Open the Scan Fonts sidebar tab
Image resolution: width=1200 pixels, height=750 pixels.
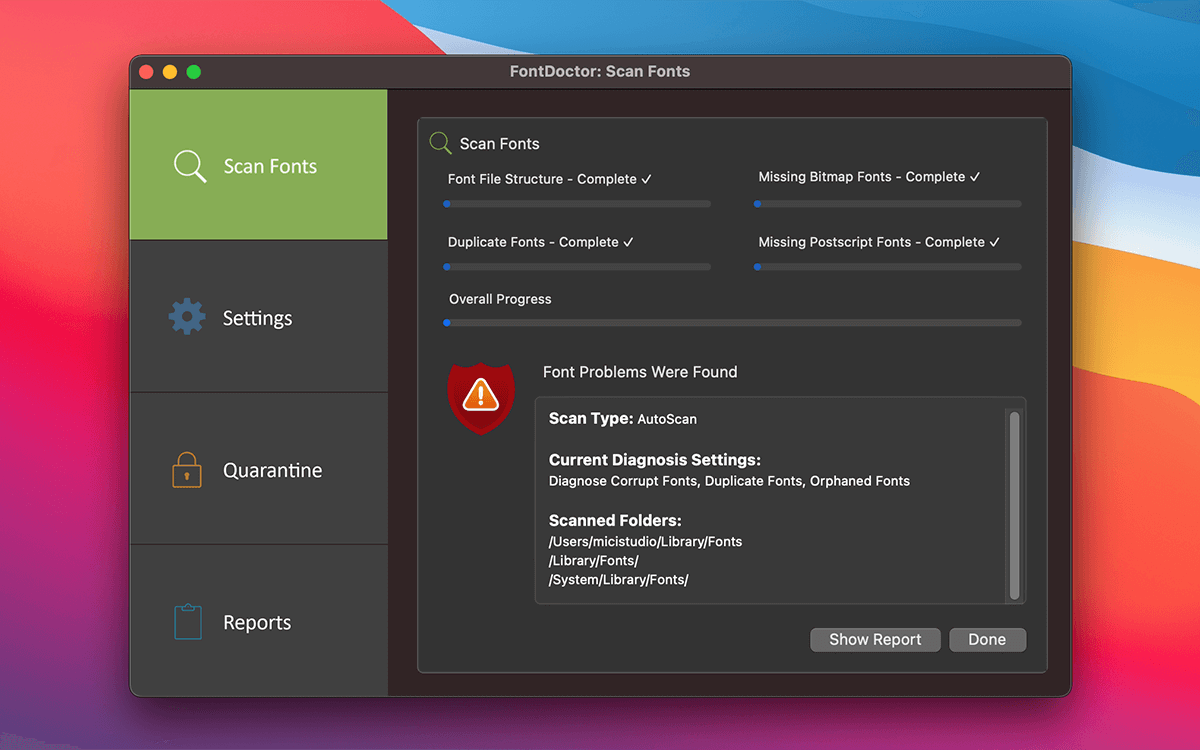[x=259, y=165]
